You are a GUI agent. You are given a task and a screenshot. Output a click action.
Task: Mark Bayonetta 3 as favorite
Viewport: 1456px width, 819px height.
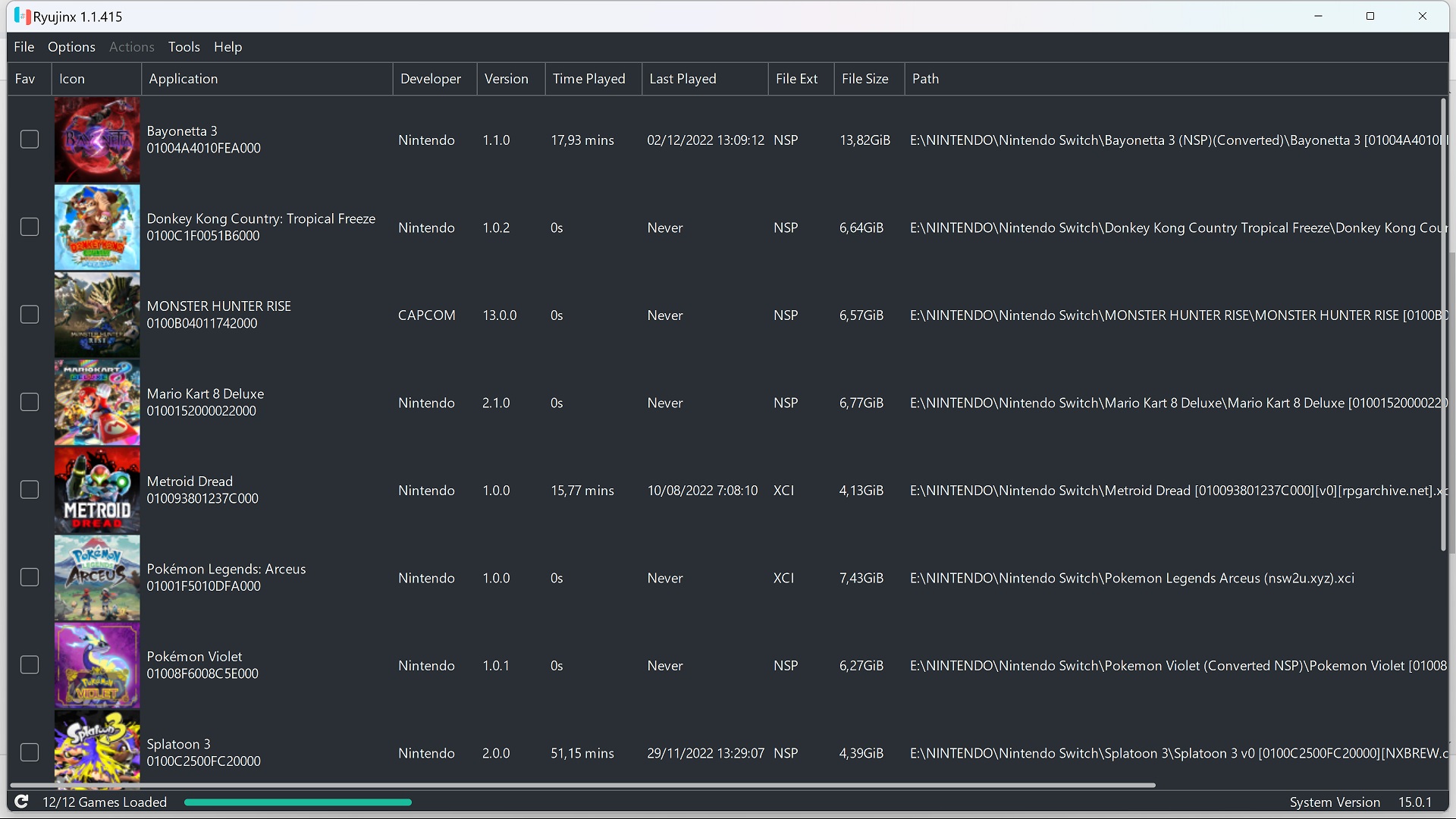pyautogui.click(x=30, y=140)
